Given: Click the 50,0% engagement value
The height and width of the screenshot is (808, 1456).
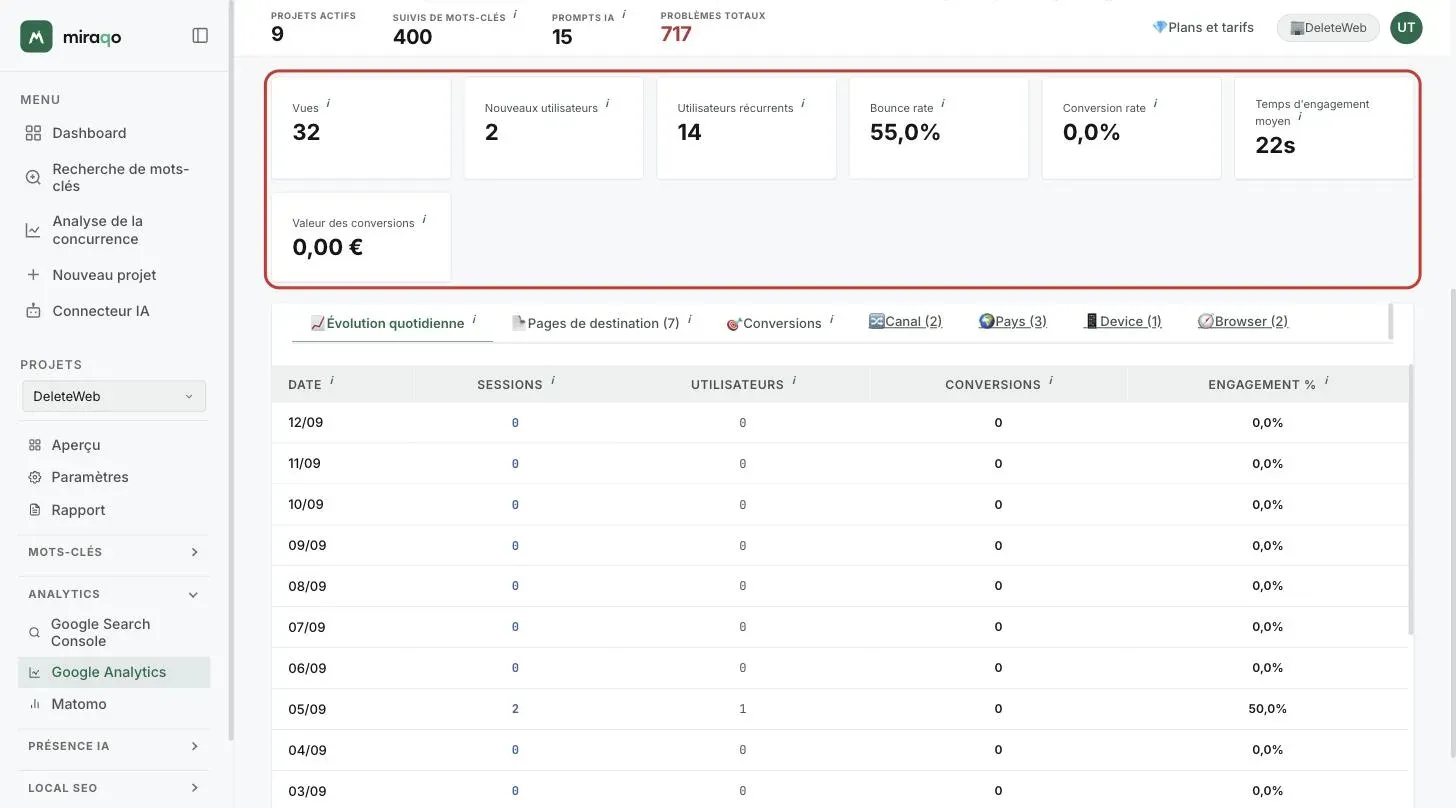Looking at the screenshot, I should [x=1268, y=709].
